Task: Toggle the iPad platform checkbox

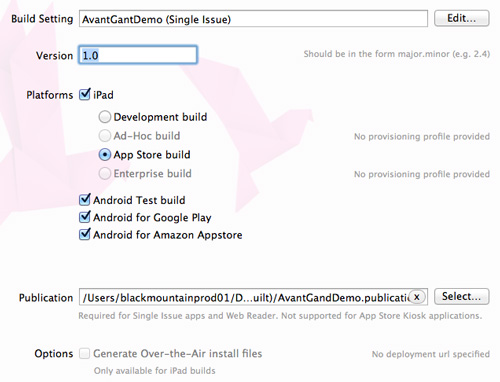Action: click(x=85, y=94)
